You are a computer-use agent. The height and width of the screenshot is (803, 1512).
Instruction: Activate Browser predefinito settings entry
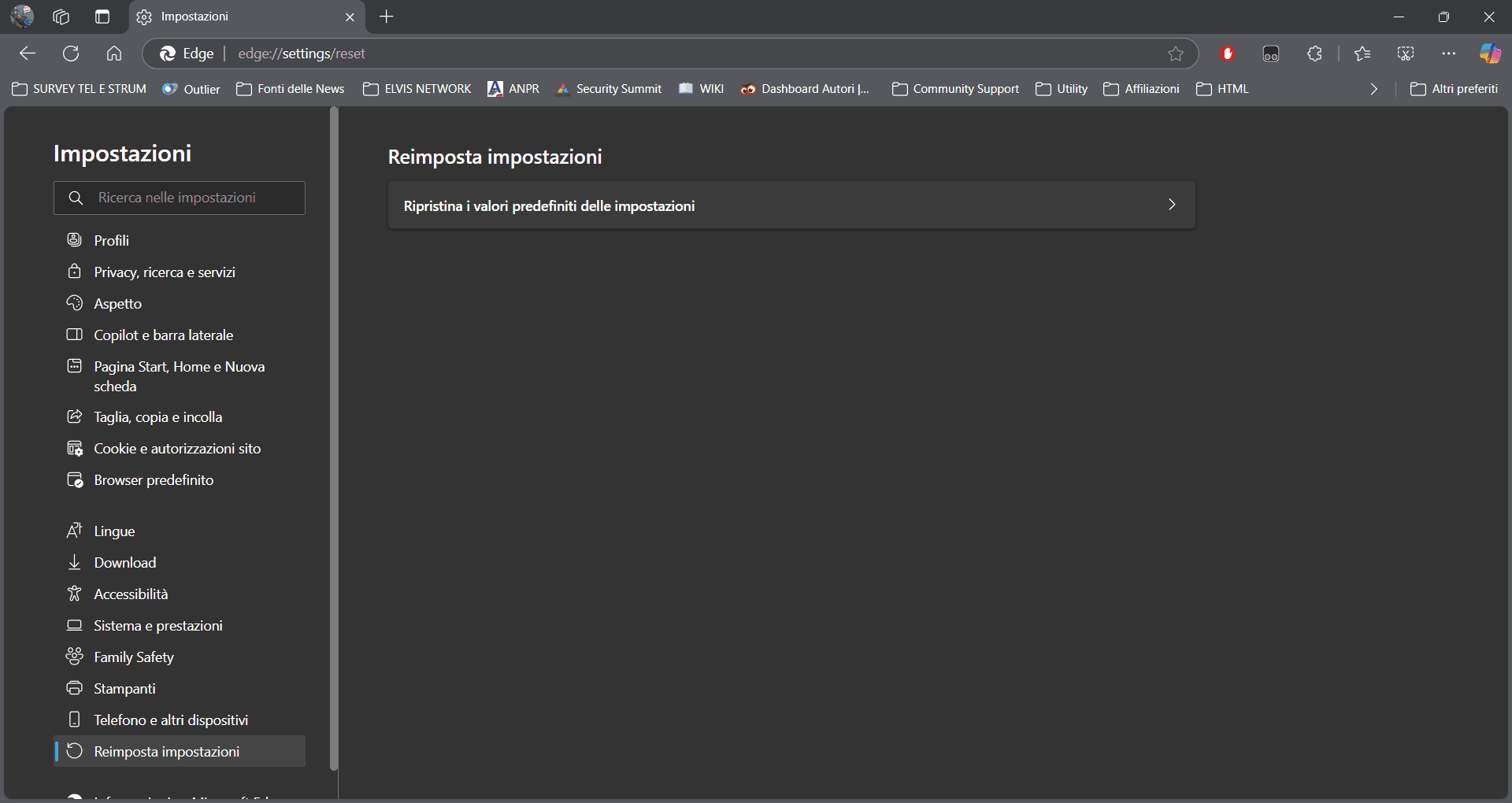click(x=154, y=479)
